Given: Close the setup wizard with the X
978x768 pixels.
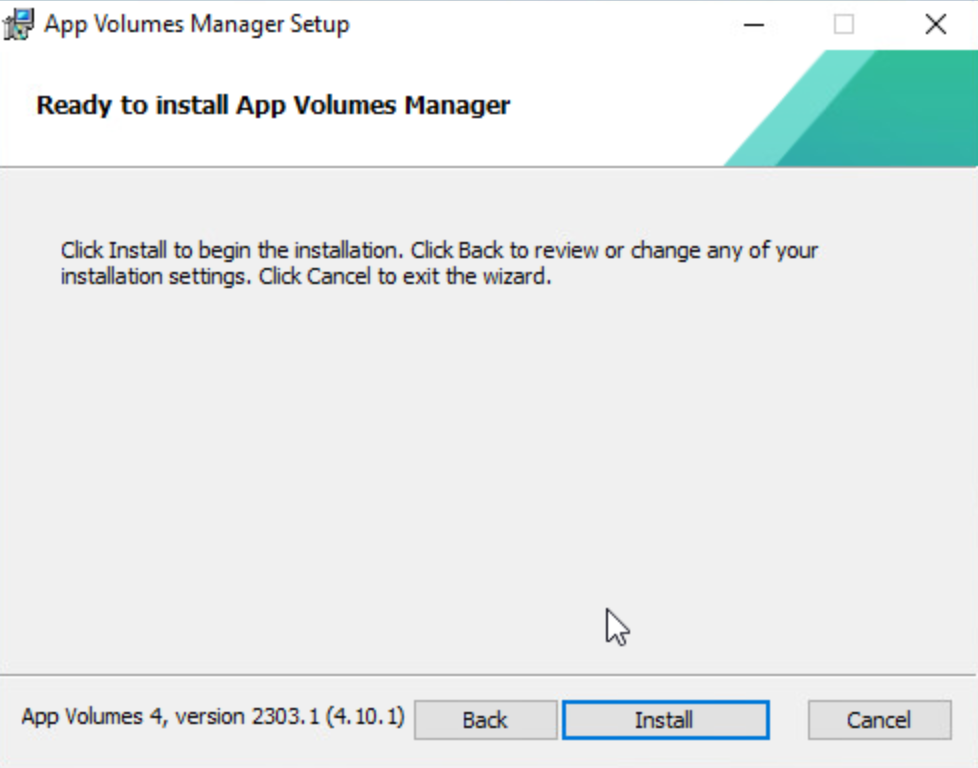Looking at the screenshot, I should tap(935, 24).
